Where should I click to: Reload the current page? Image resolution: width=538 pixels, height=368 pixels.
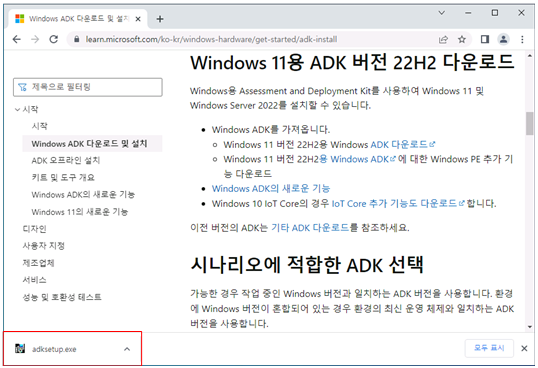point(54,39)
